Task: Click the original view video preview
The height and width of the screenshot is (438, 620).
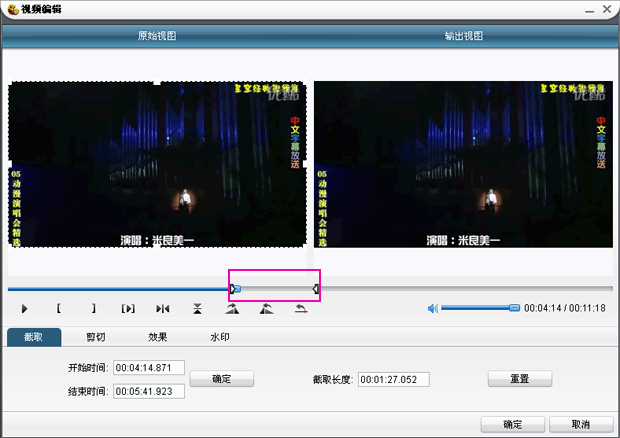Action: pyautogui.click(x=157, y=164)
